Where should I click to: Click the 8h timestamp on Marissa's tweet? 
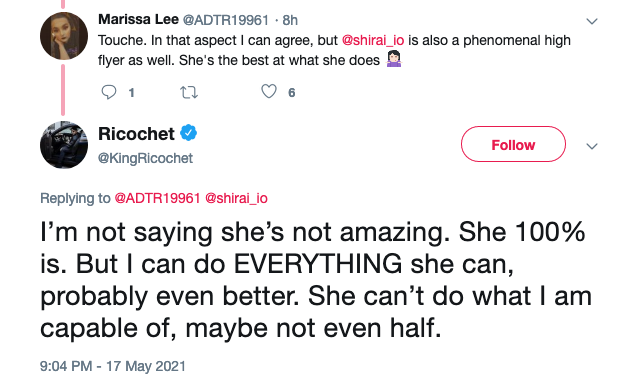pyautogui.click(x=290, y=20)
